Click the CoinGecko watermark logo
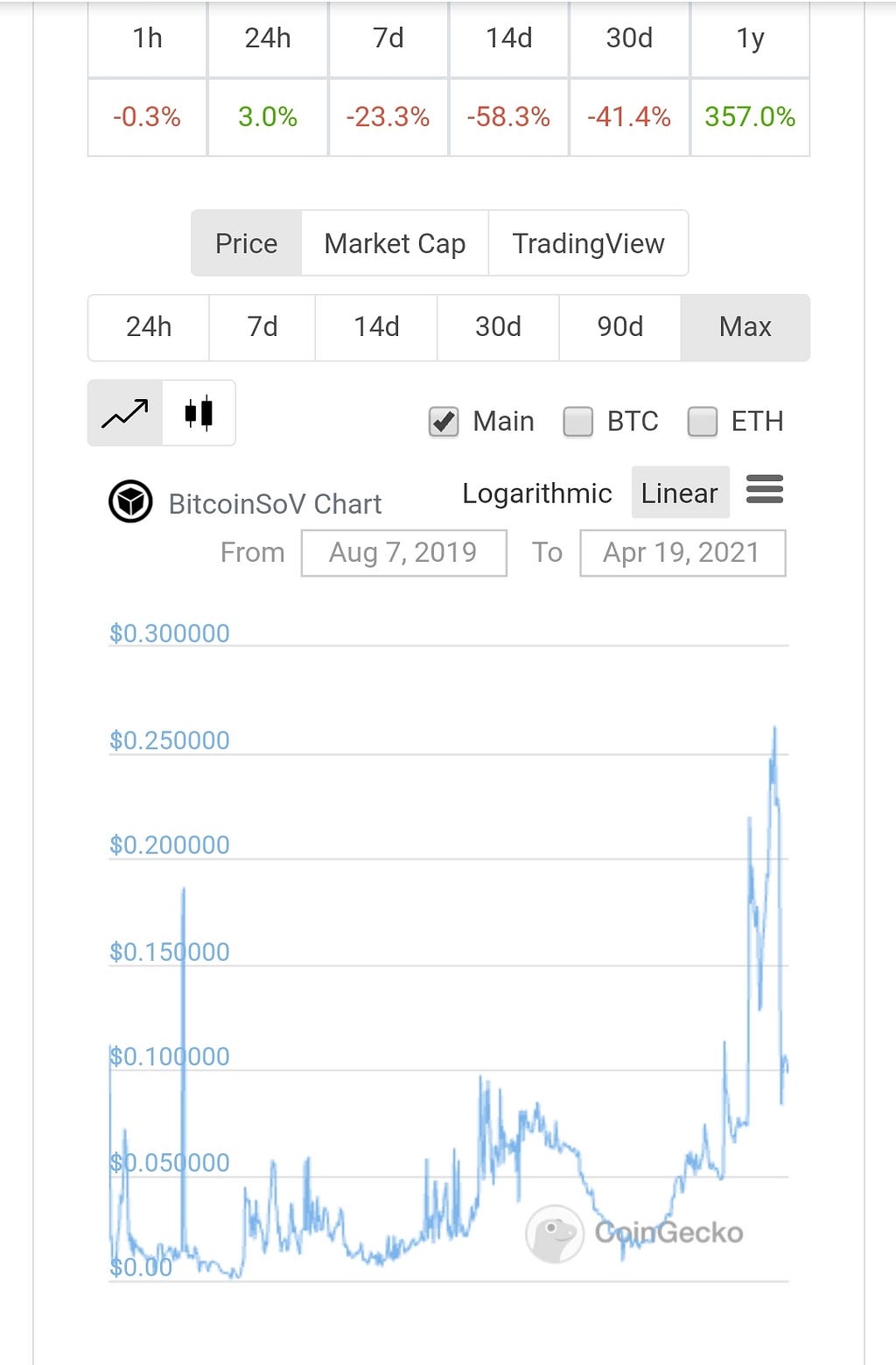 555,1233
